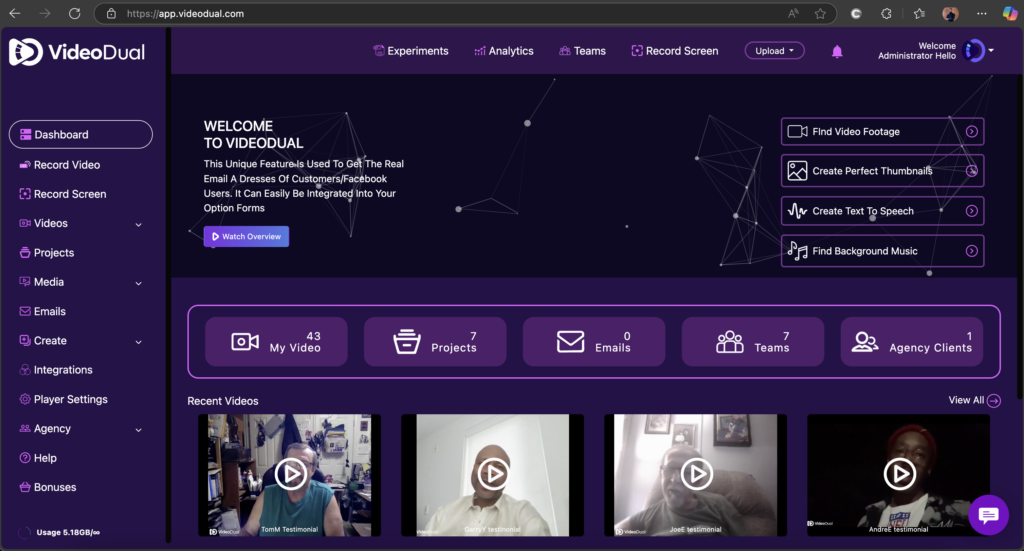Open Help in the sidebar

coord(38,458)
